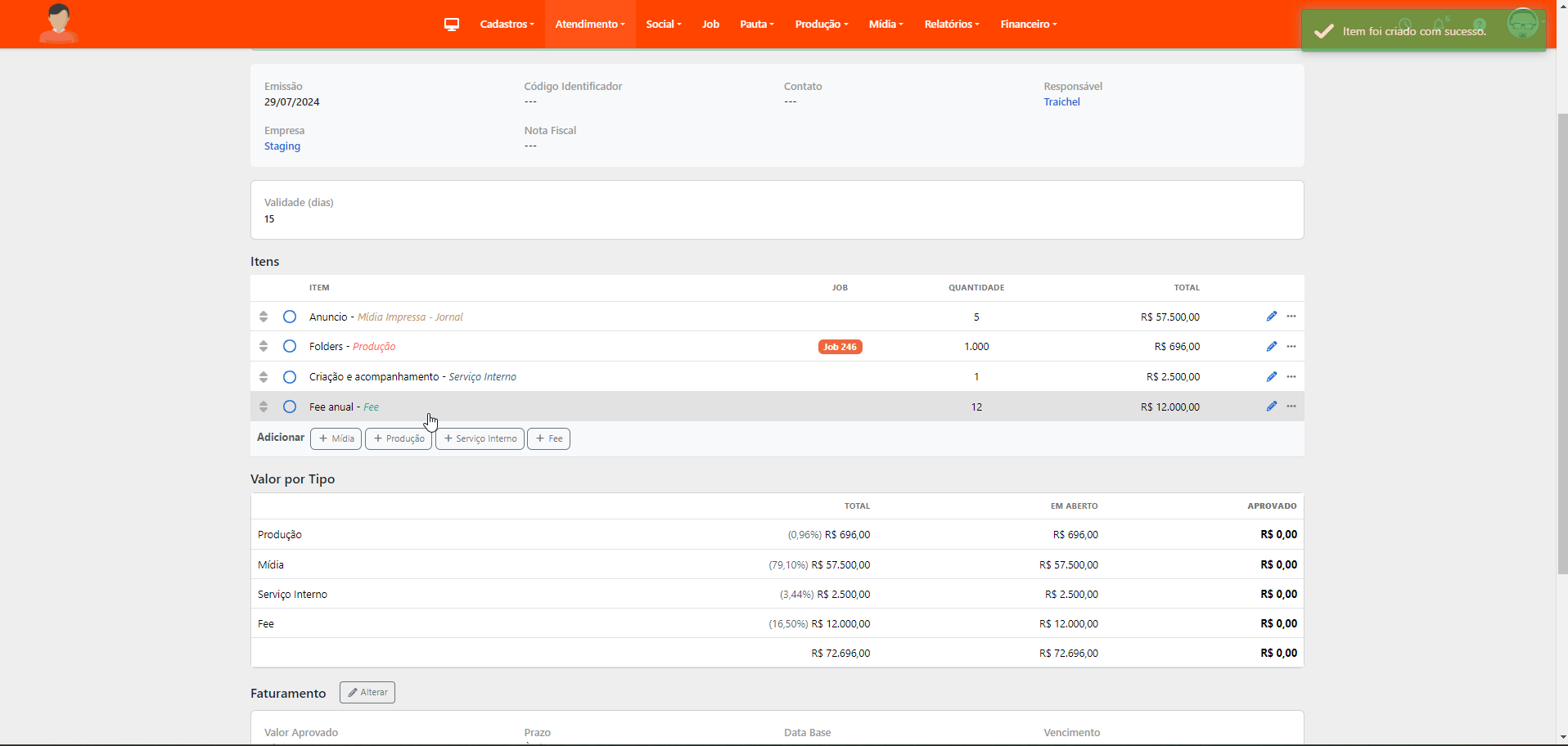Expand the Cadastros dropdown menu
1568x746 pixels.
(x=507, y=25)
